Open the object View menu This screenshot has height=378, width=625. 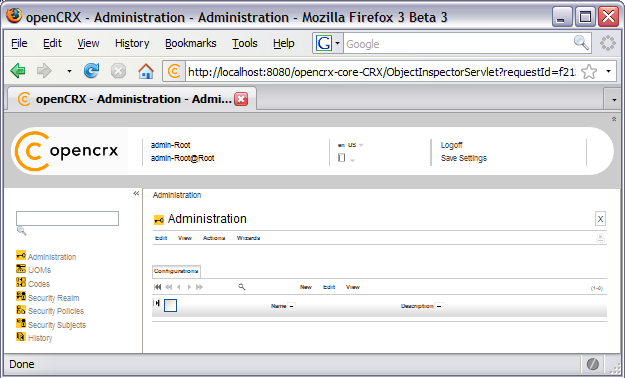pyautogui.click(x=185, y=238)
